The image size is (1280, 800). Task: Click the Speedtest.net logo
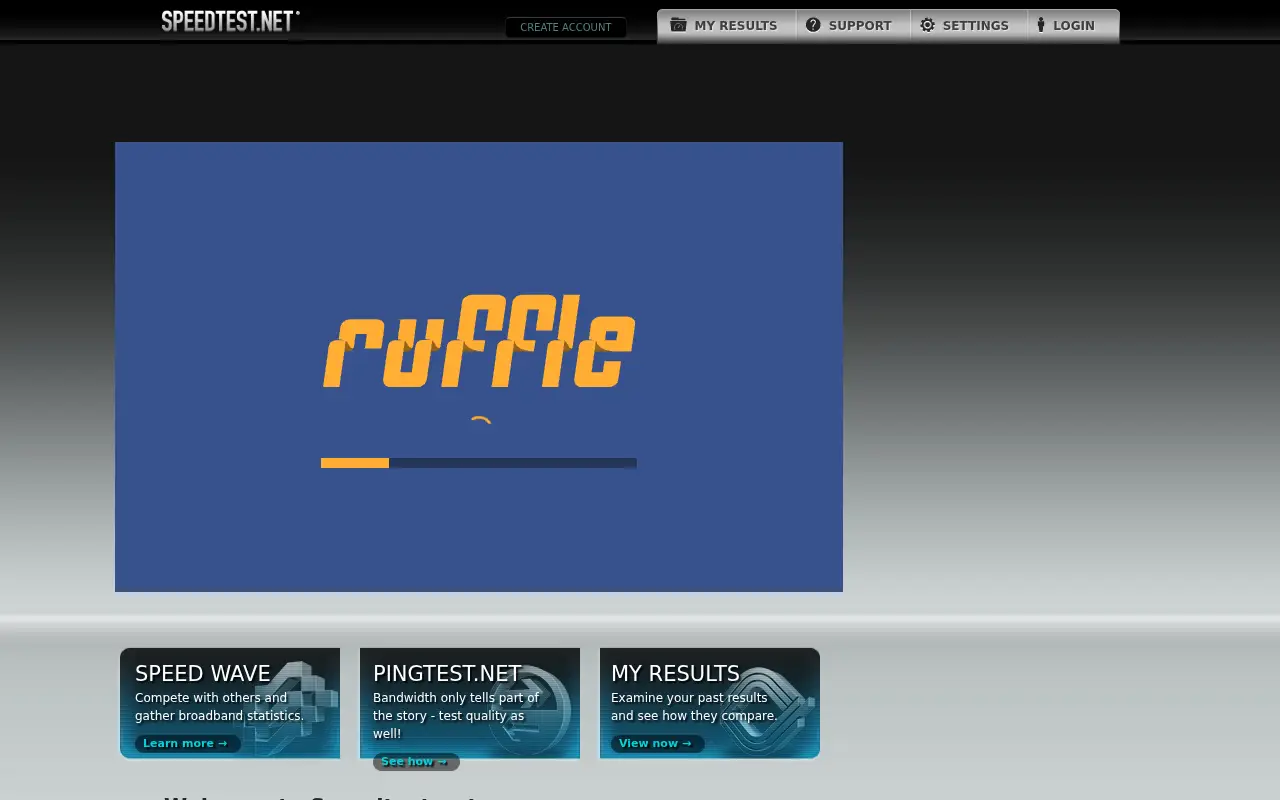coord(231,21)
